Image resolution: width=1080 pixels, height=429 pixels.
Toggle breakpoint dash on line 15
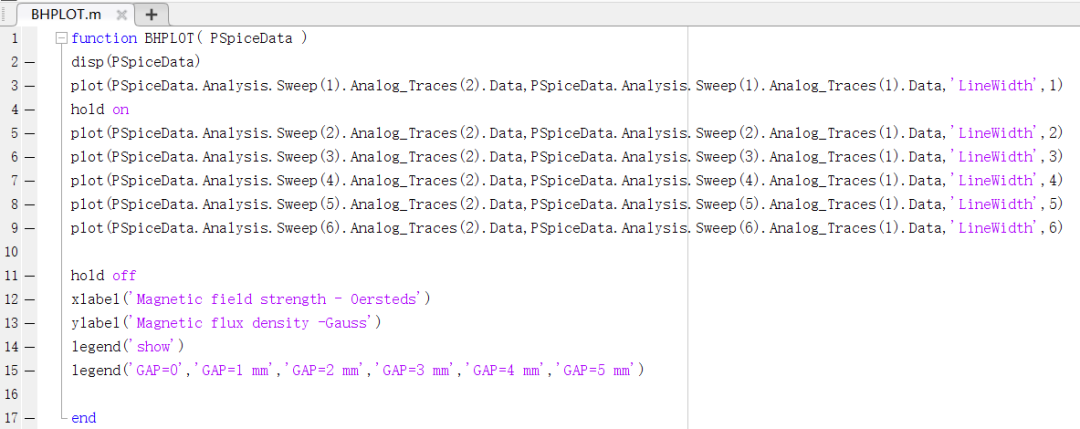29,371
